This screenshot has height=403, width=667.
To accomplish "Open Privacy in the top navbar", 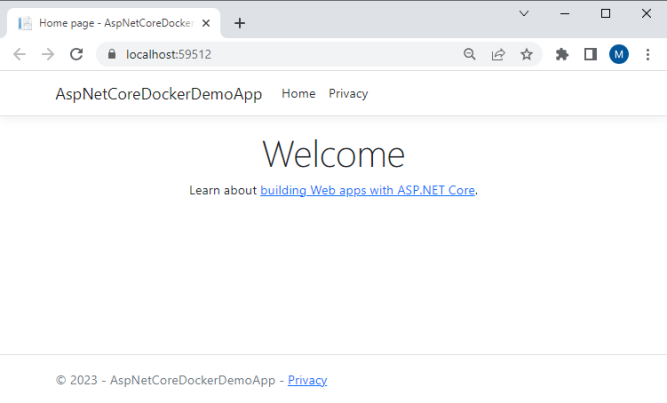I will (348, 94).
